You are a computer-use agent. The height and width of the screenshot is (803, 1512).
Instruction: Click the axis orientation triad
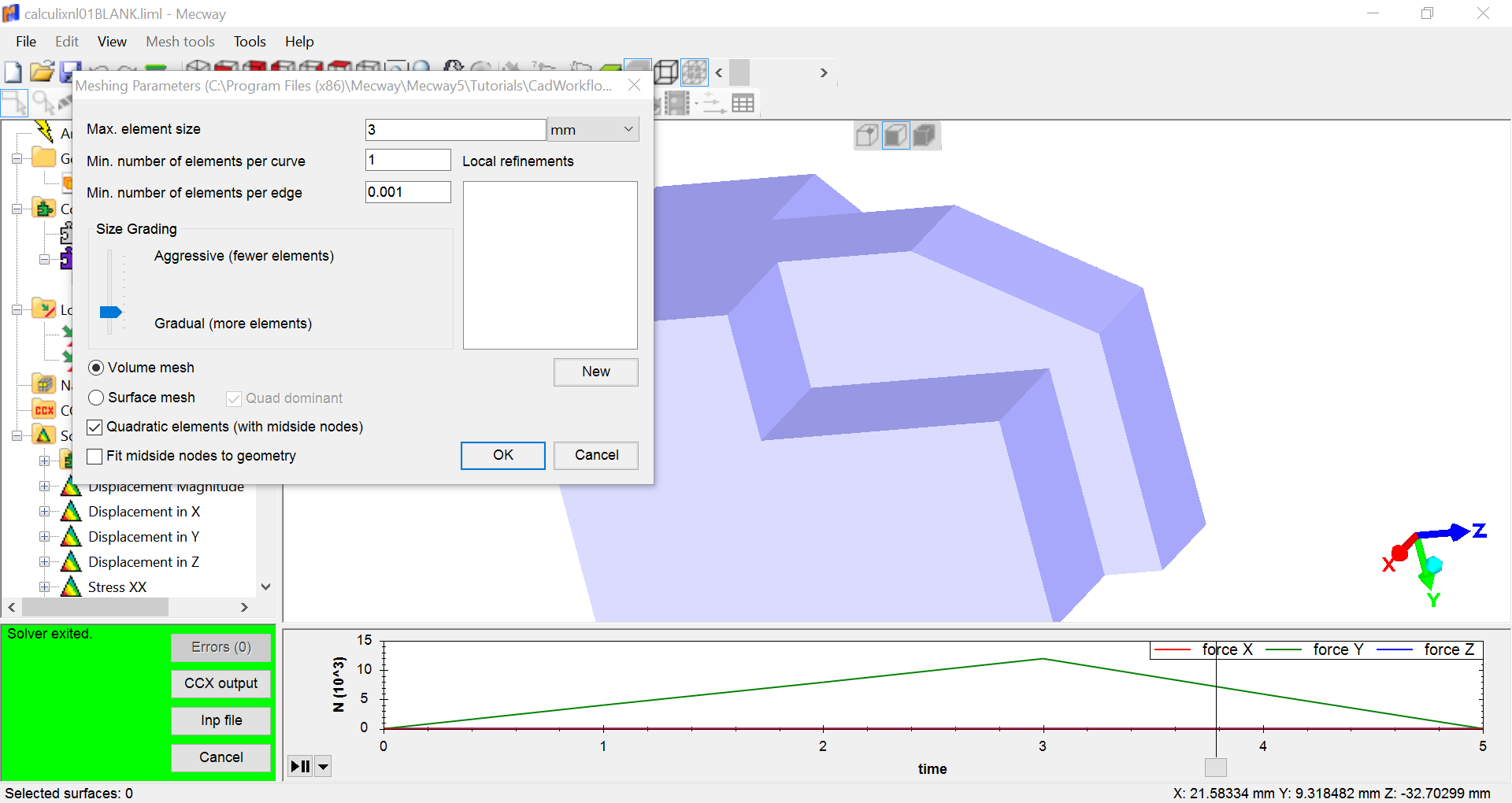pyautogui.click(x=1433, y=563)
